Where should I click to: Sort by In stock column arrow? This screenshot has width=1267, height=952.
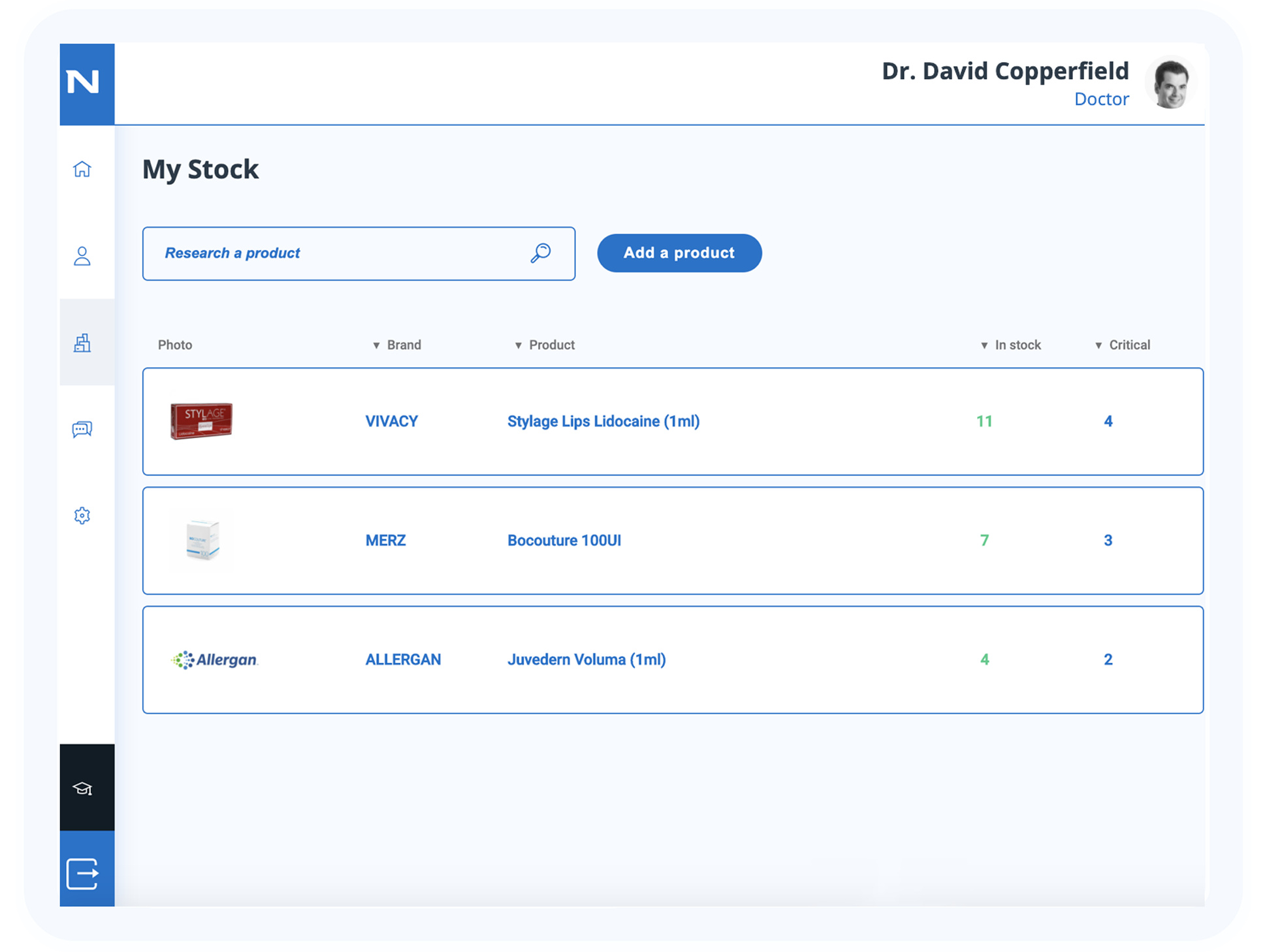point(984,345)
